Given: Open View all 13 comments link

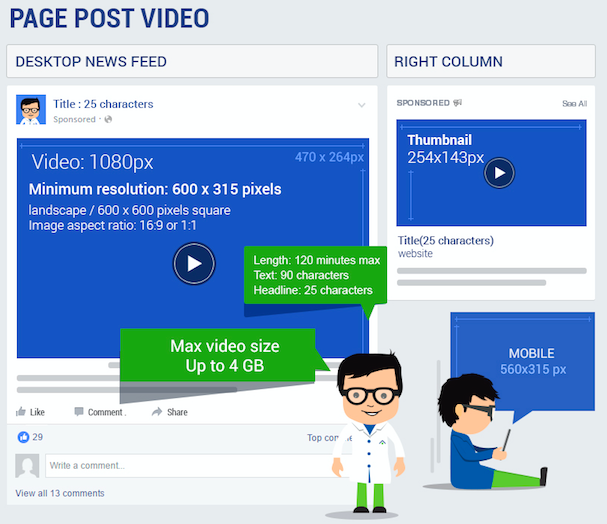Looking at the screenshot, I should 60,493.
